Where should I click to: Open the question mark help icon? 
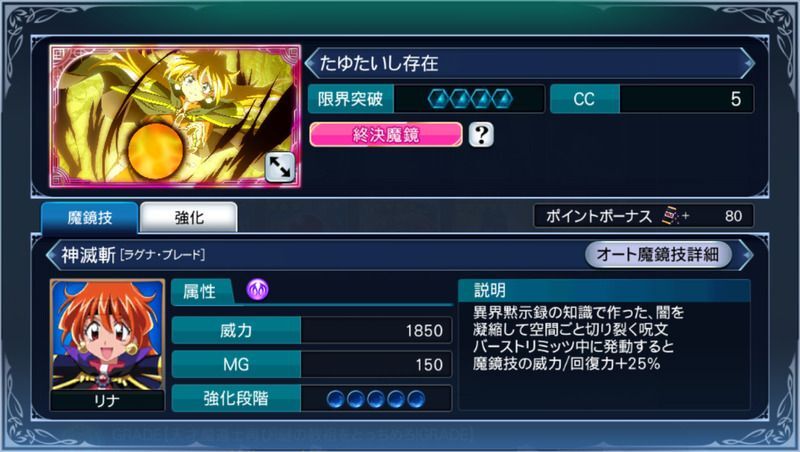[481, 135]
